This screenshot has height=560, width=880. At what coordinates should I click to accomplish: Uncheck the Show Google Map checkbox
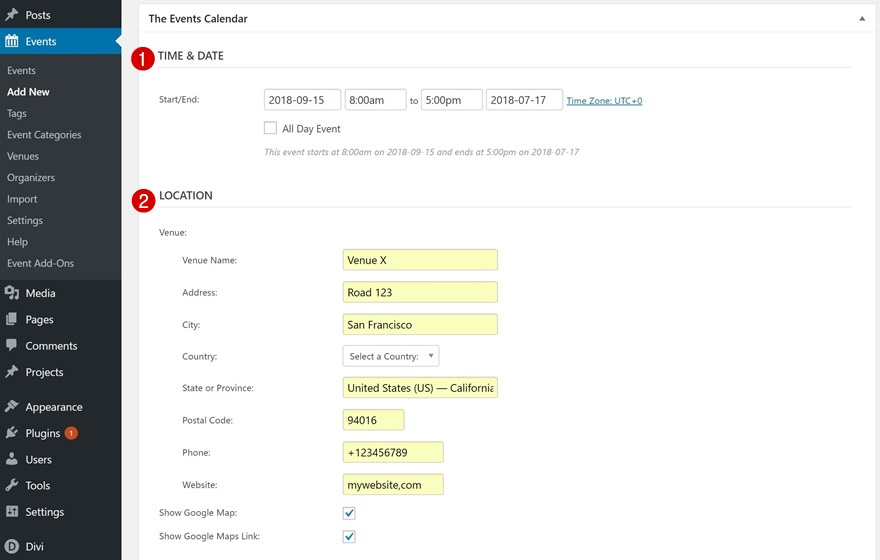click(x=349, y=513)
